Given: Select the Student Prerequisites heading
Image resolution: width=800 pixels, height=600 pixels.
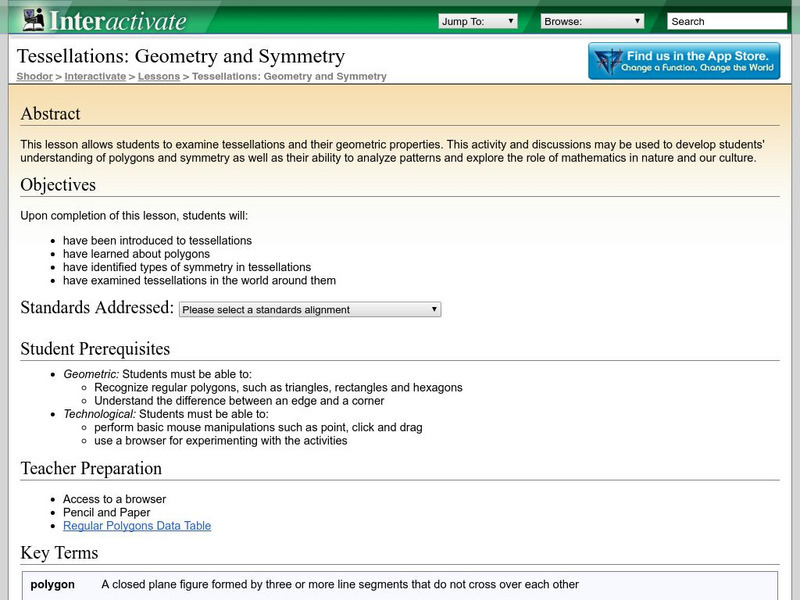Looking at the screenshot, I should (95, 349).
